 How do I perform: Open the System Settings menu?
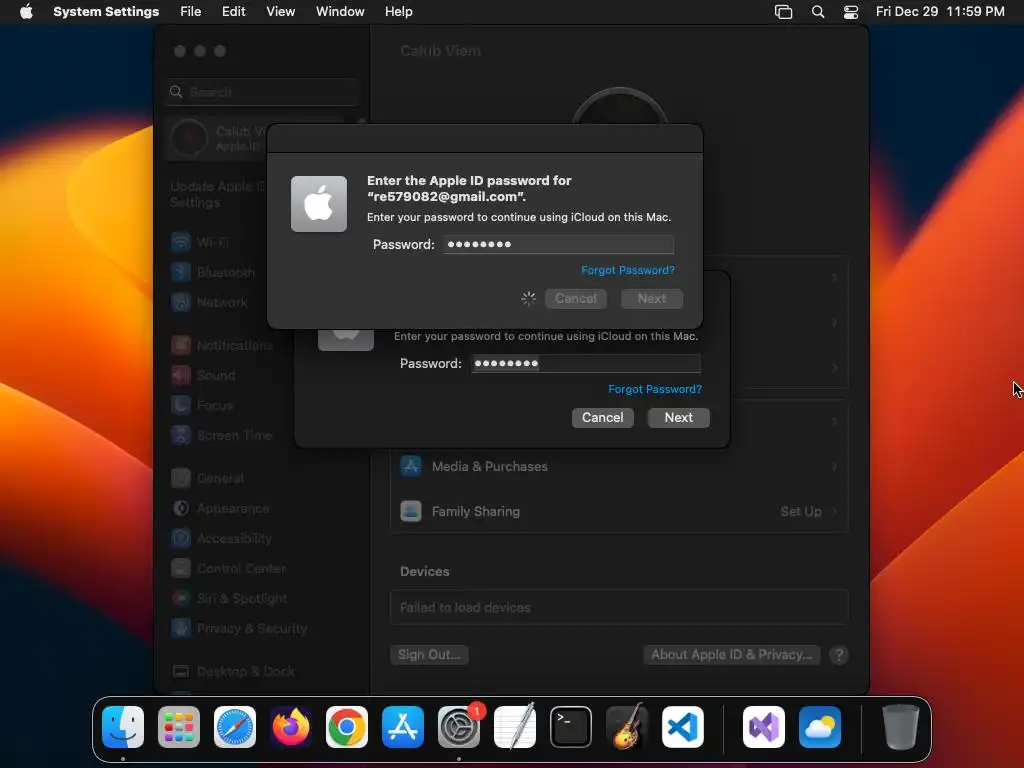(106, 12)
